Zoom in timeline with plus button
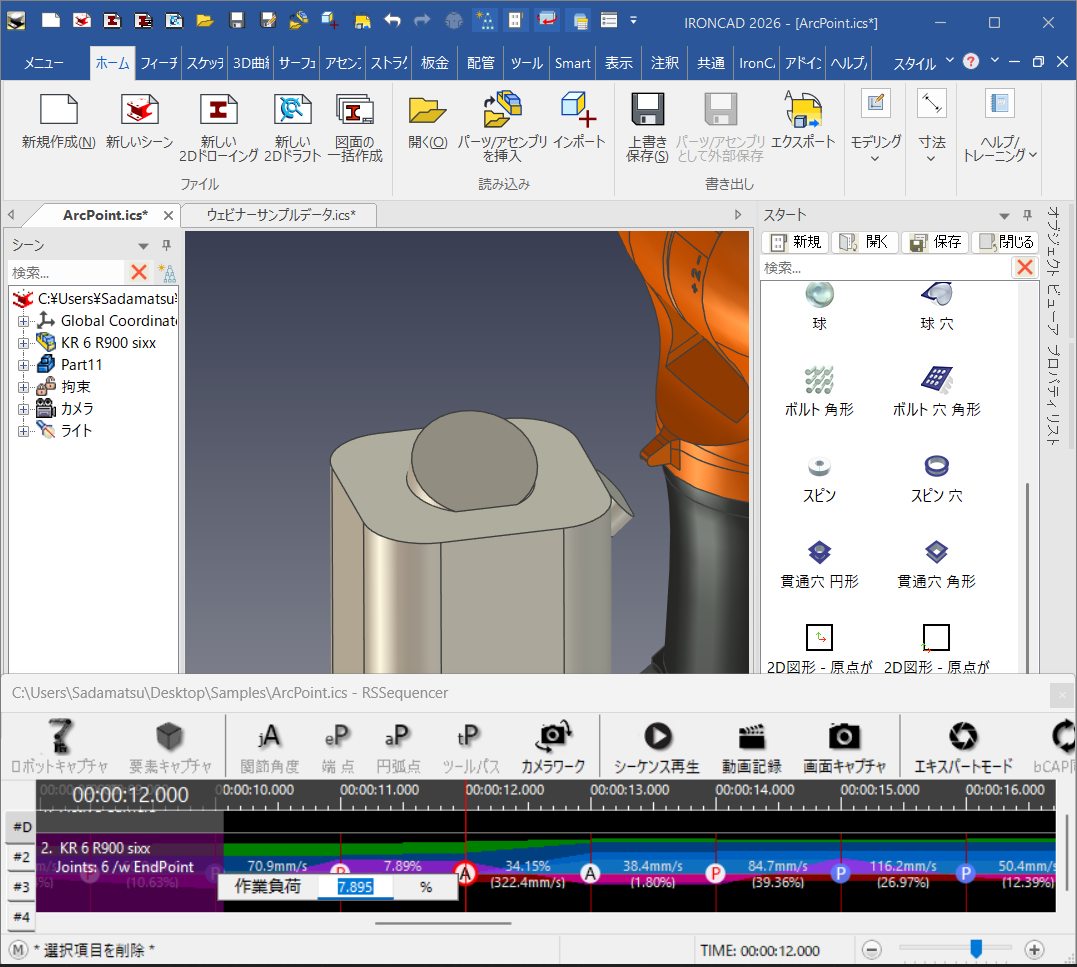Viewport: 1077px width, 967px height. point(1034,950)
